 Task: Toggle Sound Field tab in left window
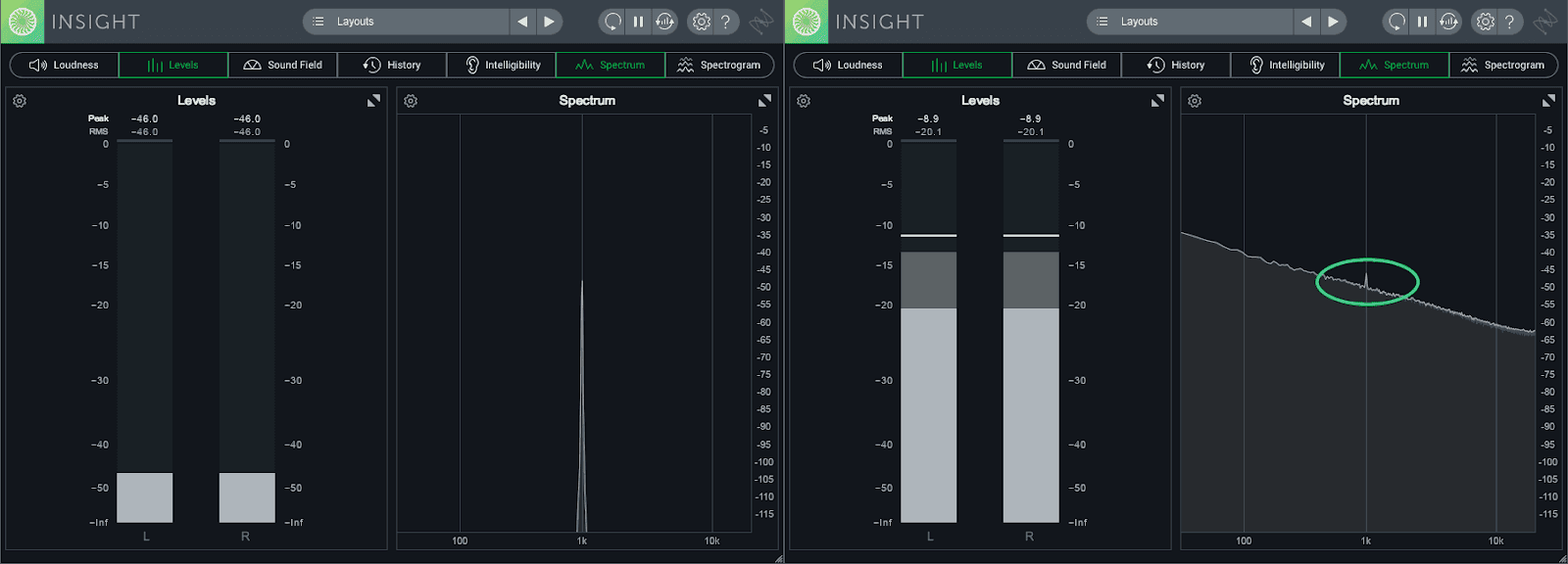(x=282, y=65)
